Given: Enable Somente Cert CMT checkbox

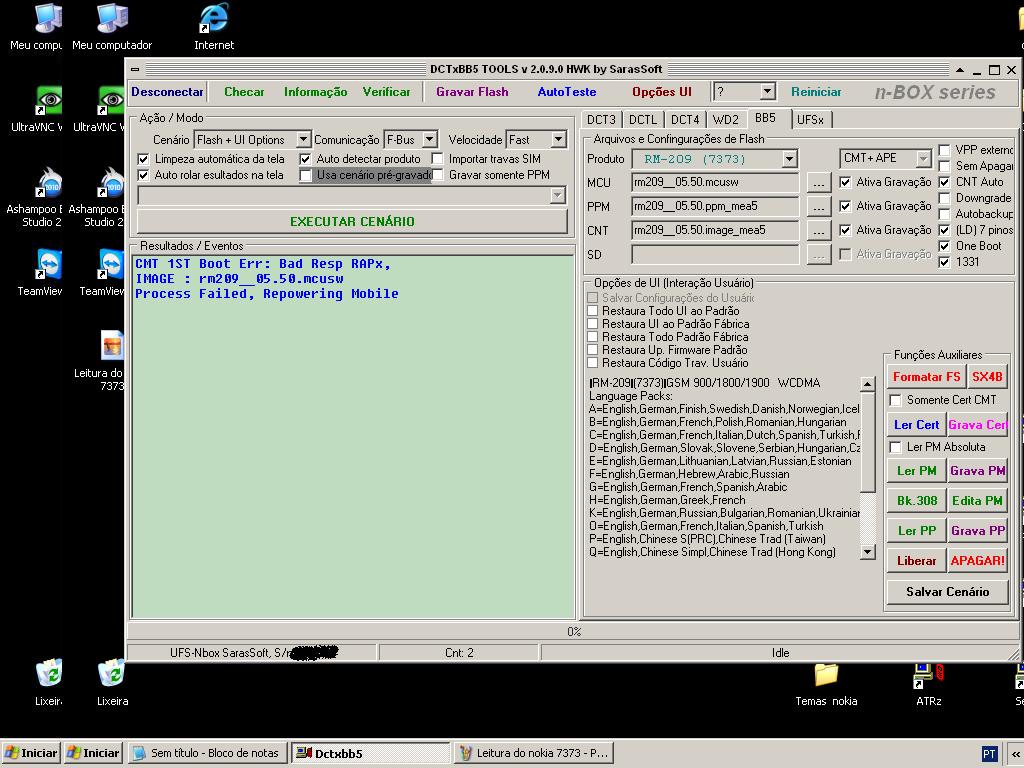Looking at the screenshot, I should pyautogui.click(x=896, y=400).
